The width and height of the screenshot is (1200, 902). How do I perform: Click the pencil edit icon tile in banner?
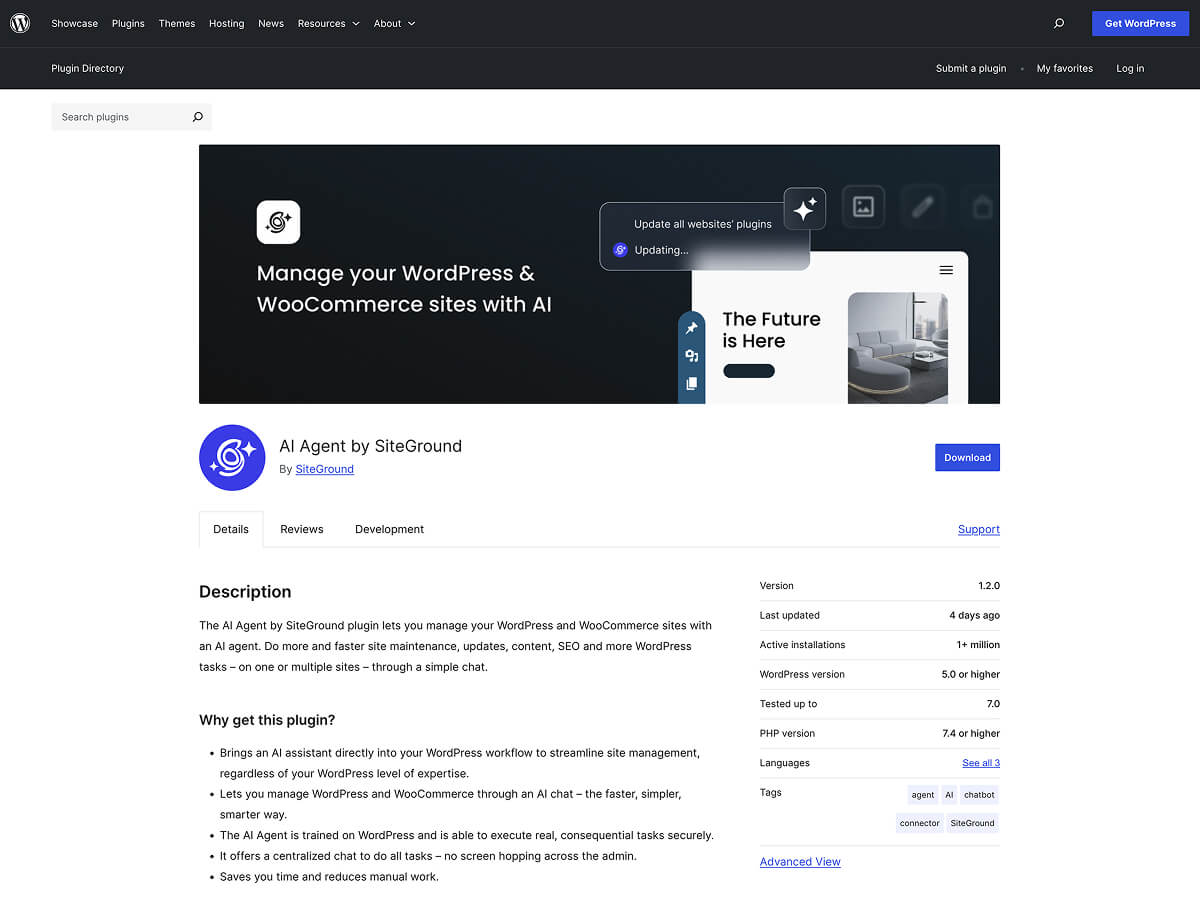(x=922, y=207)
